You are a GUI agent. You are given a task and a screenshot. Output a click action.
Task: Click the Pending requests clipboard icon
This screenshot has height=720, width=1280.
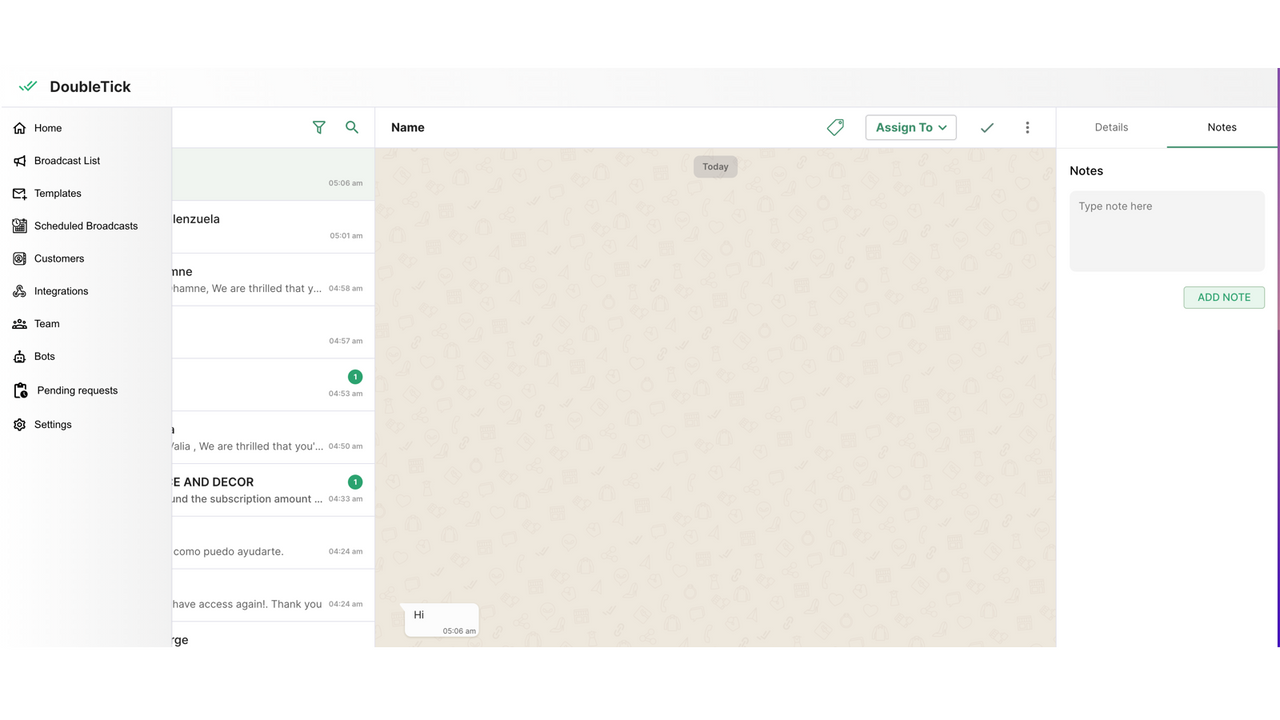click(19, 390)
